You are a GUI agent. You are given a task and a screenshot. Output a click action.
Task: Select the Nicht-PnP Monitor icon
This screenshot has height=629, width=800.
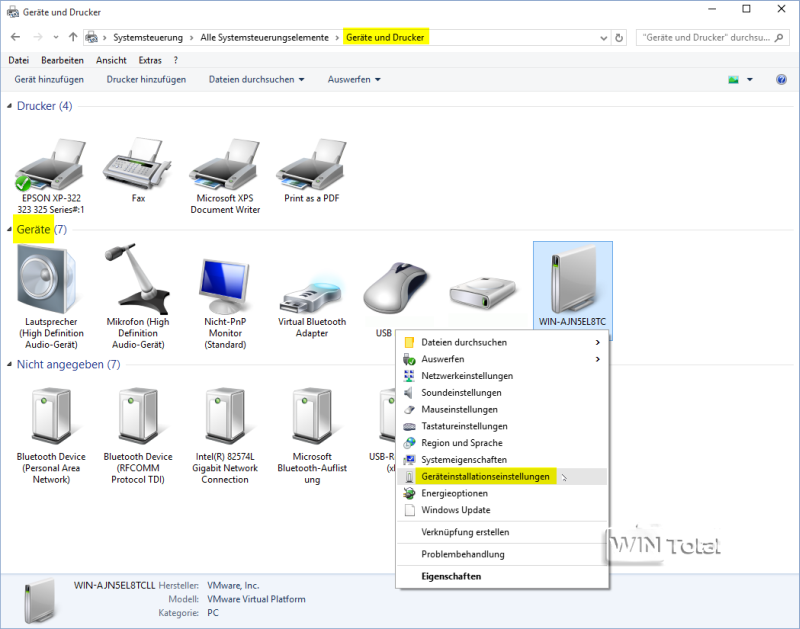[225, 286]
